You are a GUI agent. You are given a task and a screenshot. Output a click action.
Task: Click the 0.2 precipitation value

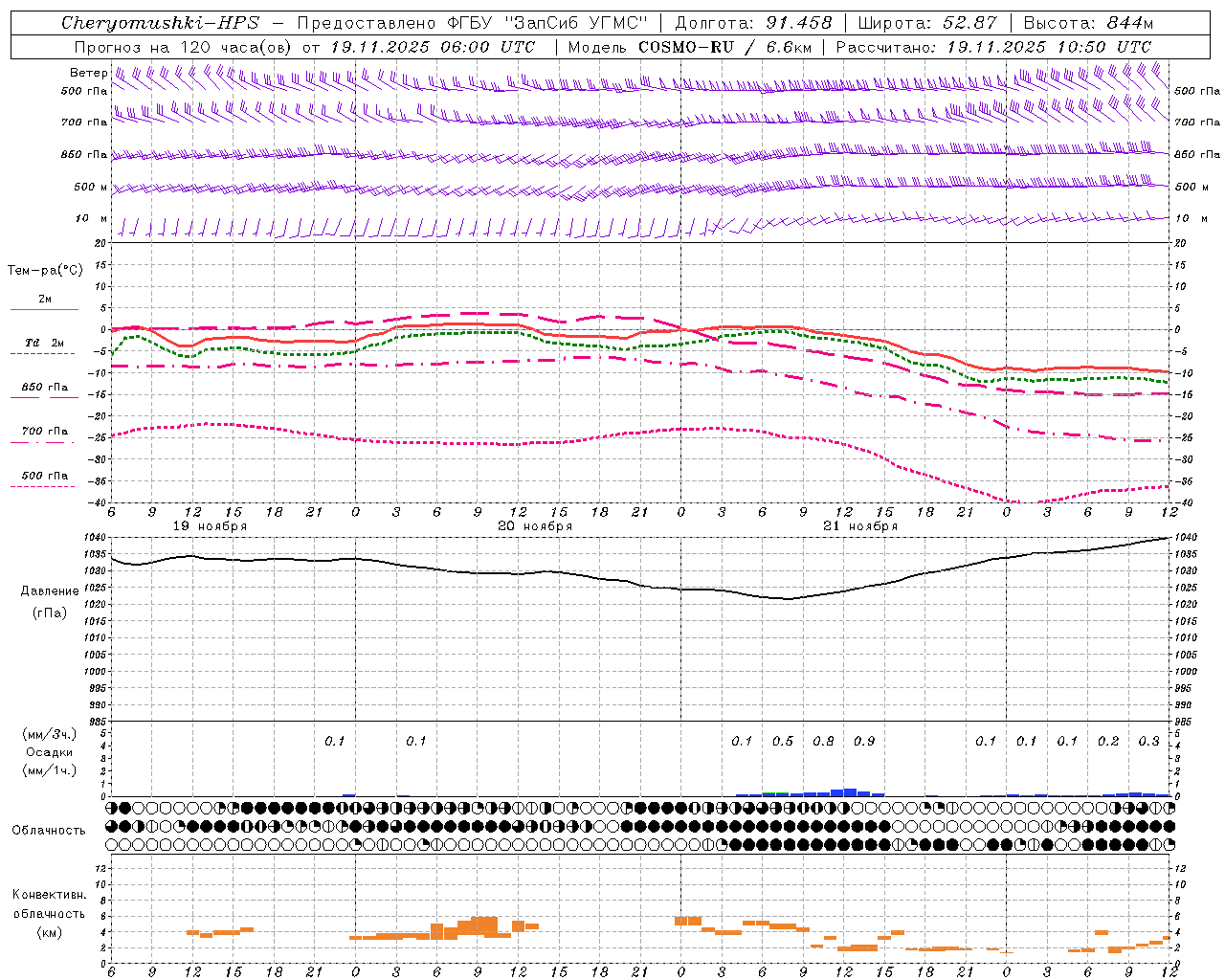(1108, 742)
